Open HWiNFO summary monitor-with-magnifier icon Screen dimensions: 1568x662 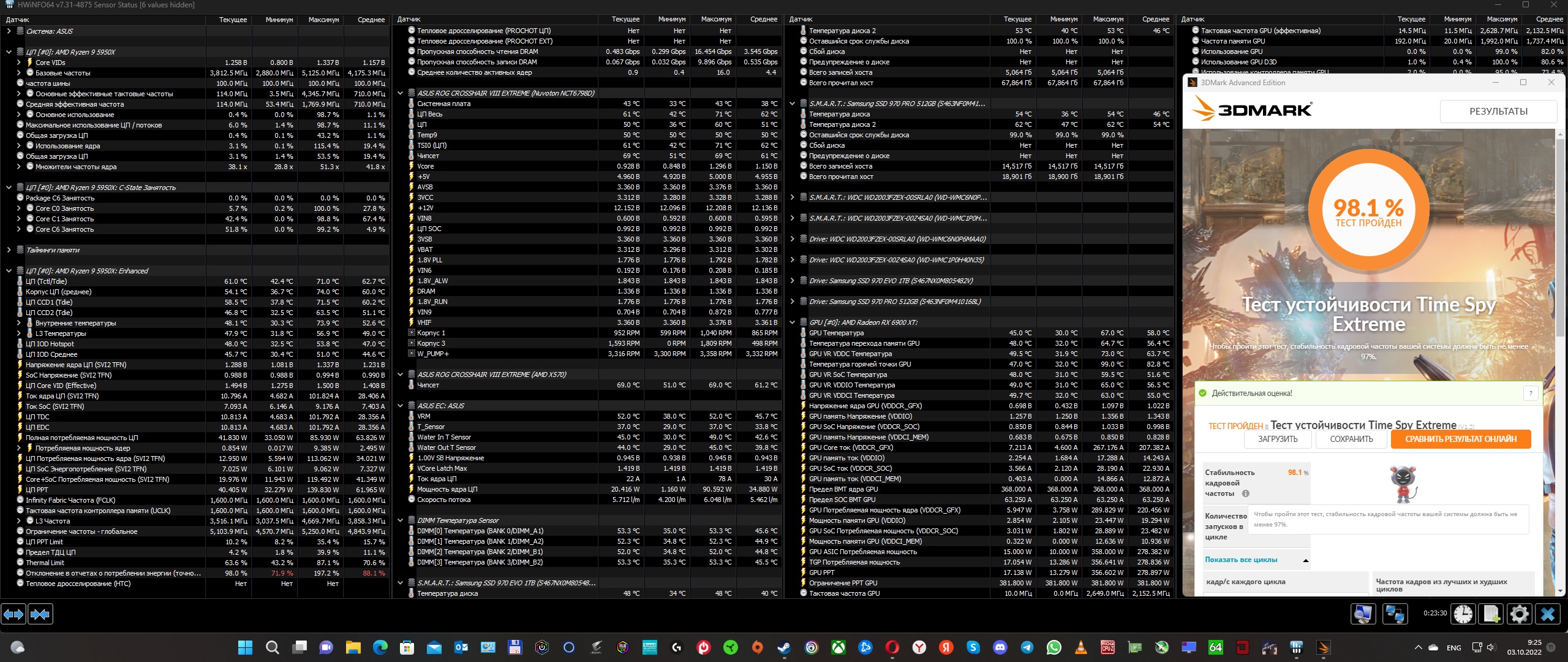[x=1363, y=614]
